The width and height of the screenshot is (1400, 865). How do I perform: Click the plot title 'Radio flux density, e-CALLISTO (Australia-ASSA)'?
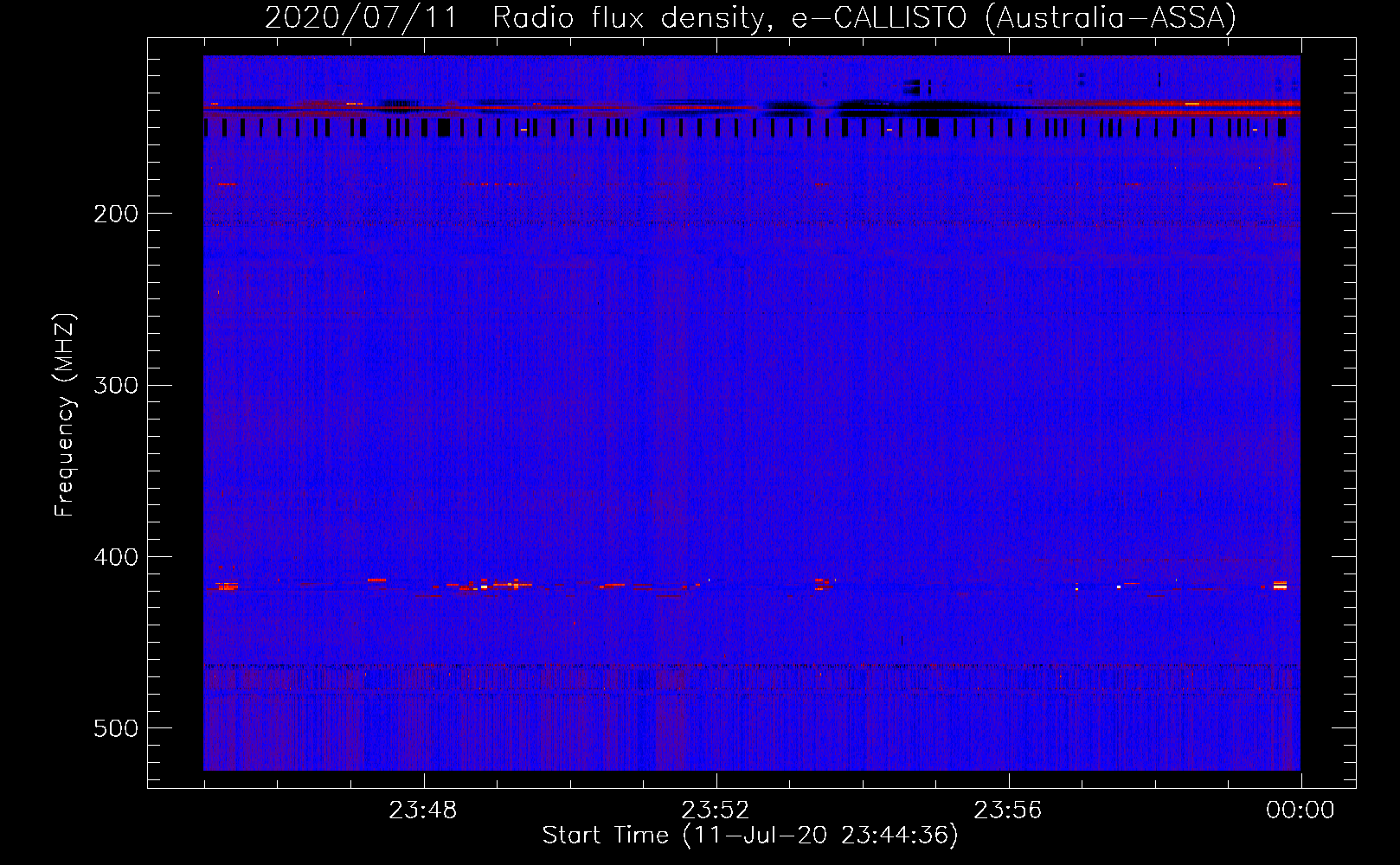(864, 17)
